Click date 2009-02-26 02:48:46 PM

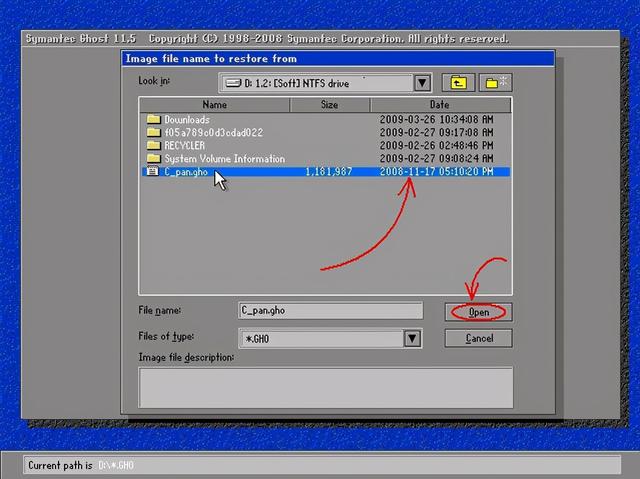point(436,146)
